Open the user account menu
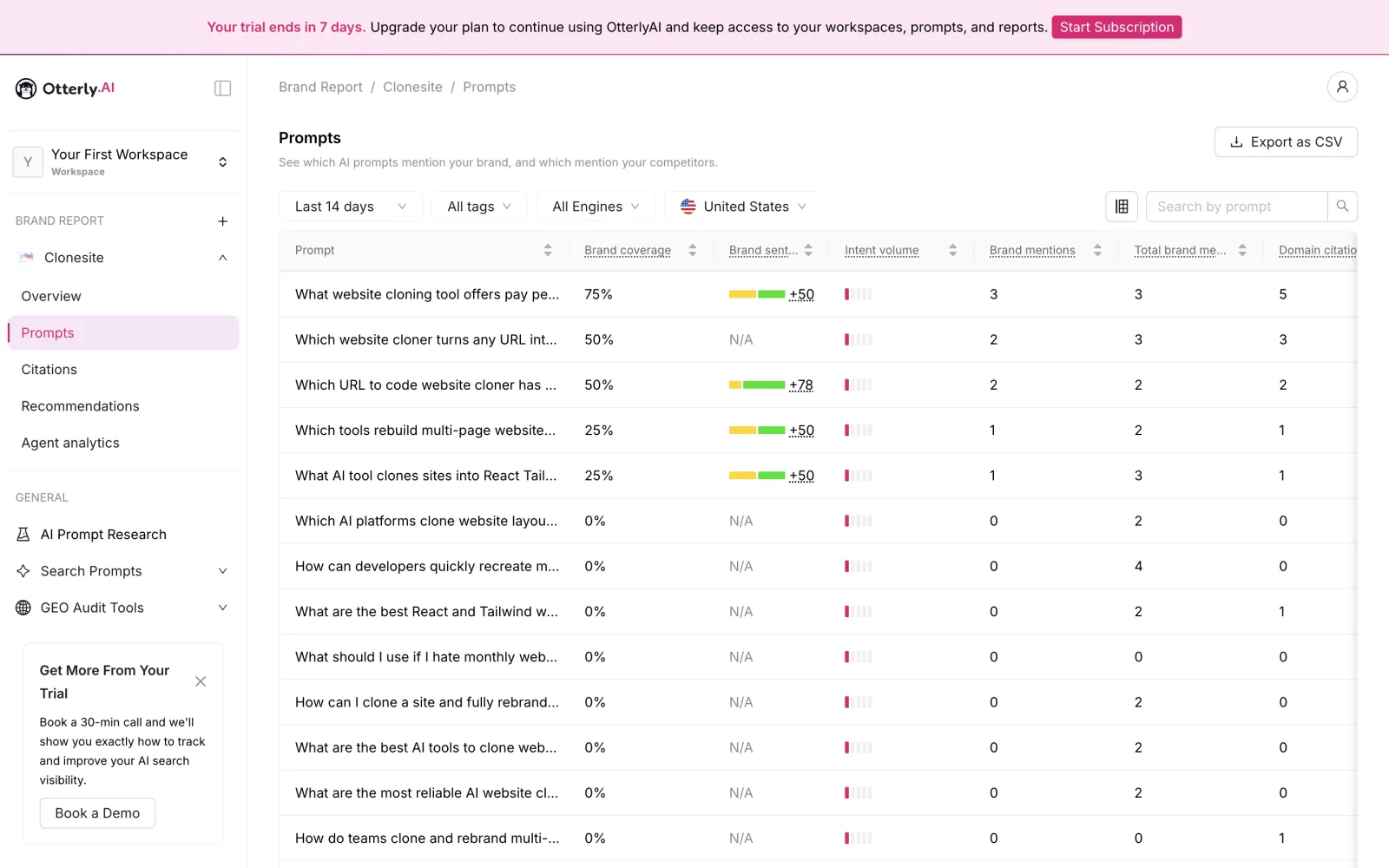 pyautogui.click(x=1342, y=87)
